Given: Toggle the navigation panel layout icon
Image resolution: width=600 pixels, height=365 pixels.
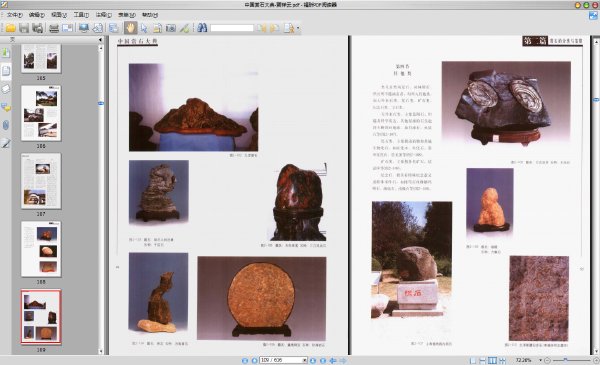Looking at the screenshot, I should click(114, 28).
